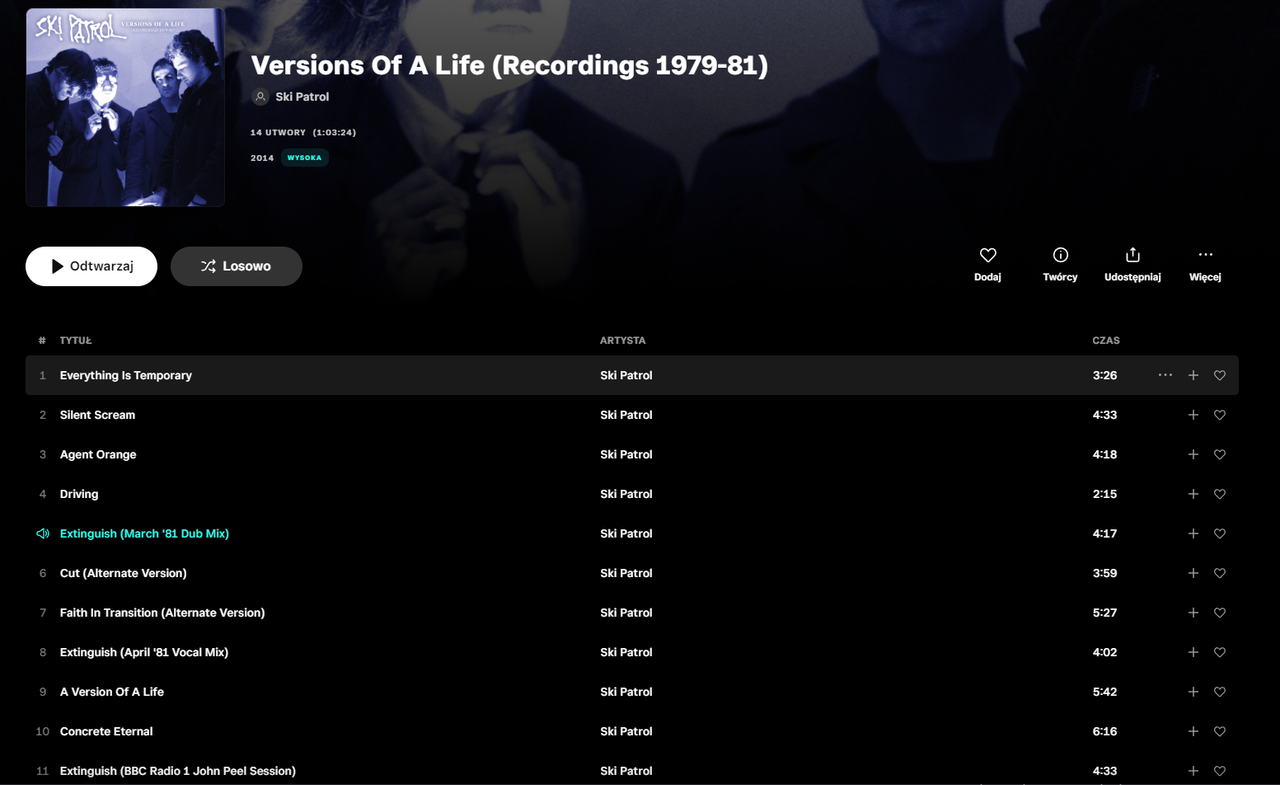
Task: Toggle the heart on the Driving track
Action: [1220, 494]
